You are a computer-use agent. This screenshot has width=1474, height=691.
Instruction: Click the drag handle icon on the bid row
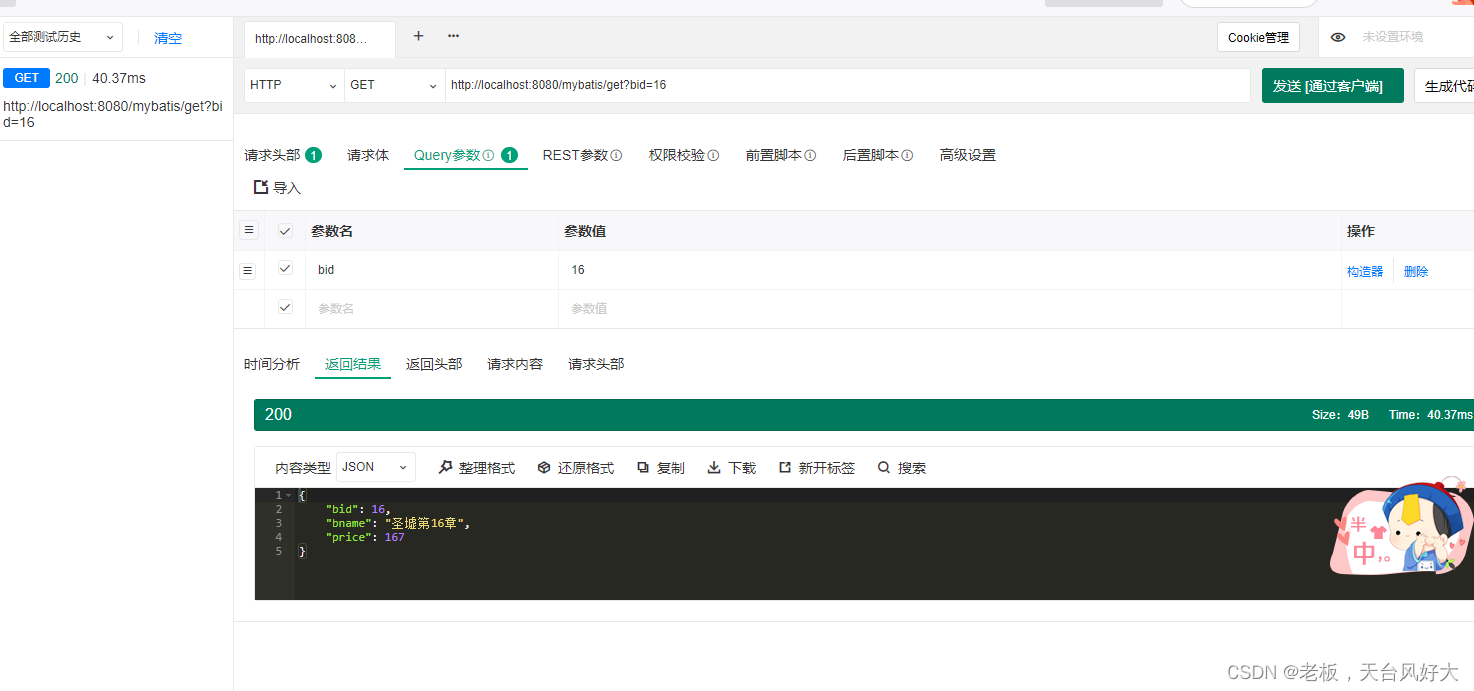point(248,270)
